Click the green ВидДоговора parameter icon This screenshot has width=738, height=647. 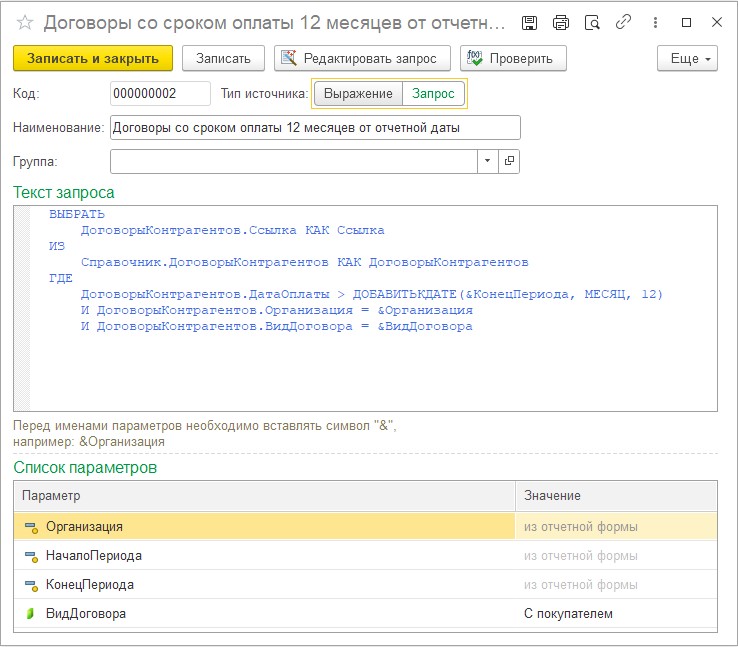pos(30,614)
